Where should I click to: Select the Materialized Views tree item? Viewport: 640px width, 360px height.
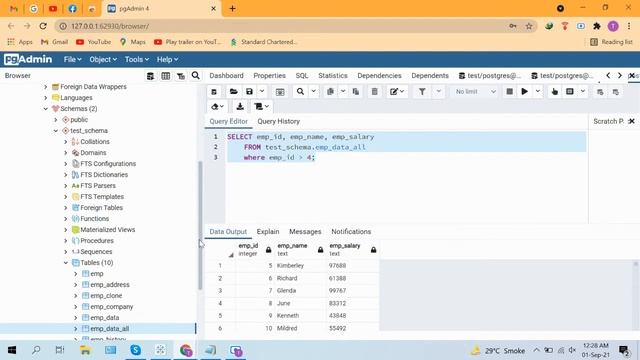click(x=107, y=230)
